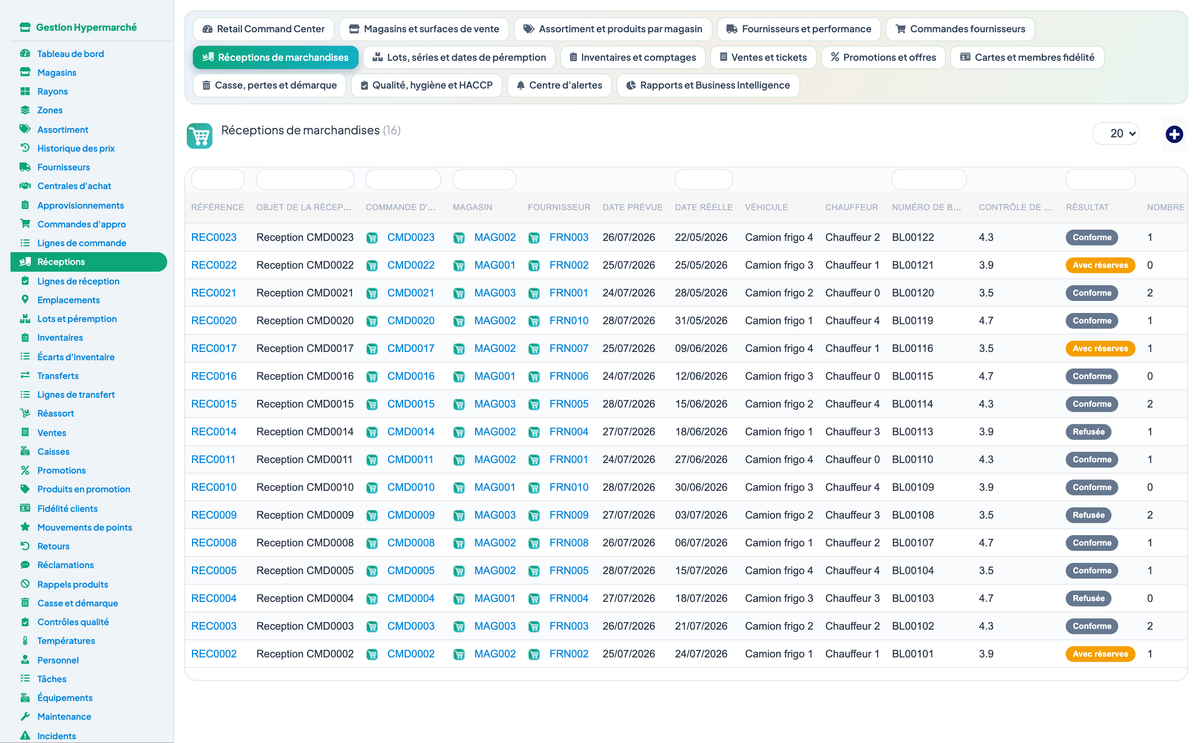Click the Maintenance wrench icon
The image size is (1200, 743).
tap(25, 716)
